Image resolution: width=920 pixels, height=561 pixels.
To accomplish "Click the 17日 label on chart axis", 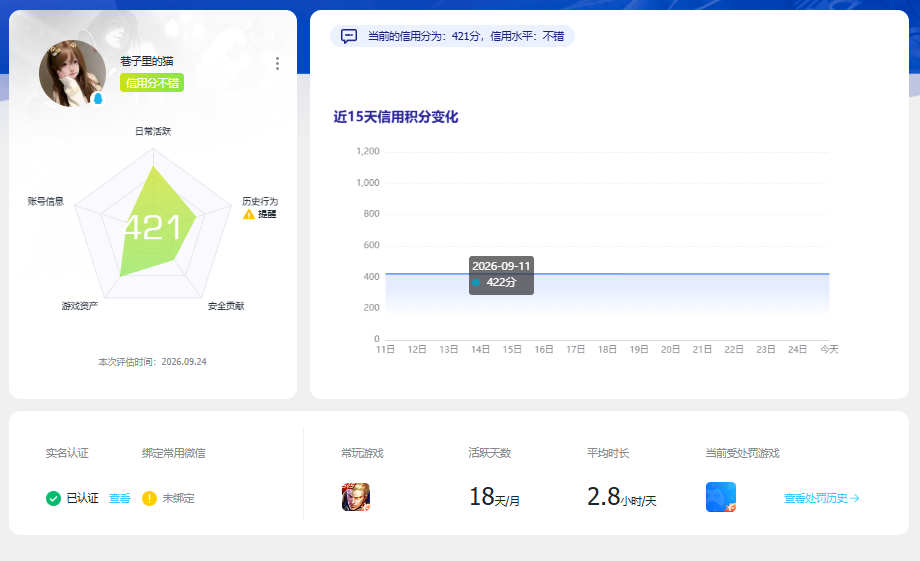I will (x=576, y=349).
